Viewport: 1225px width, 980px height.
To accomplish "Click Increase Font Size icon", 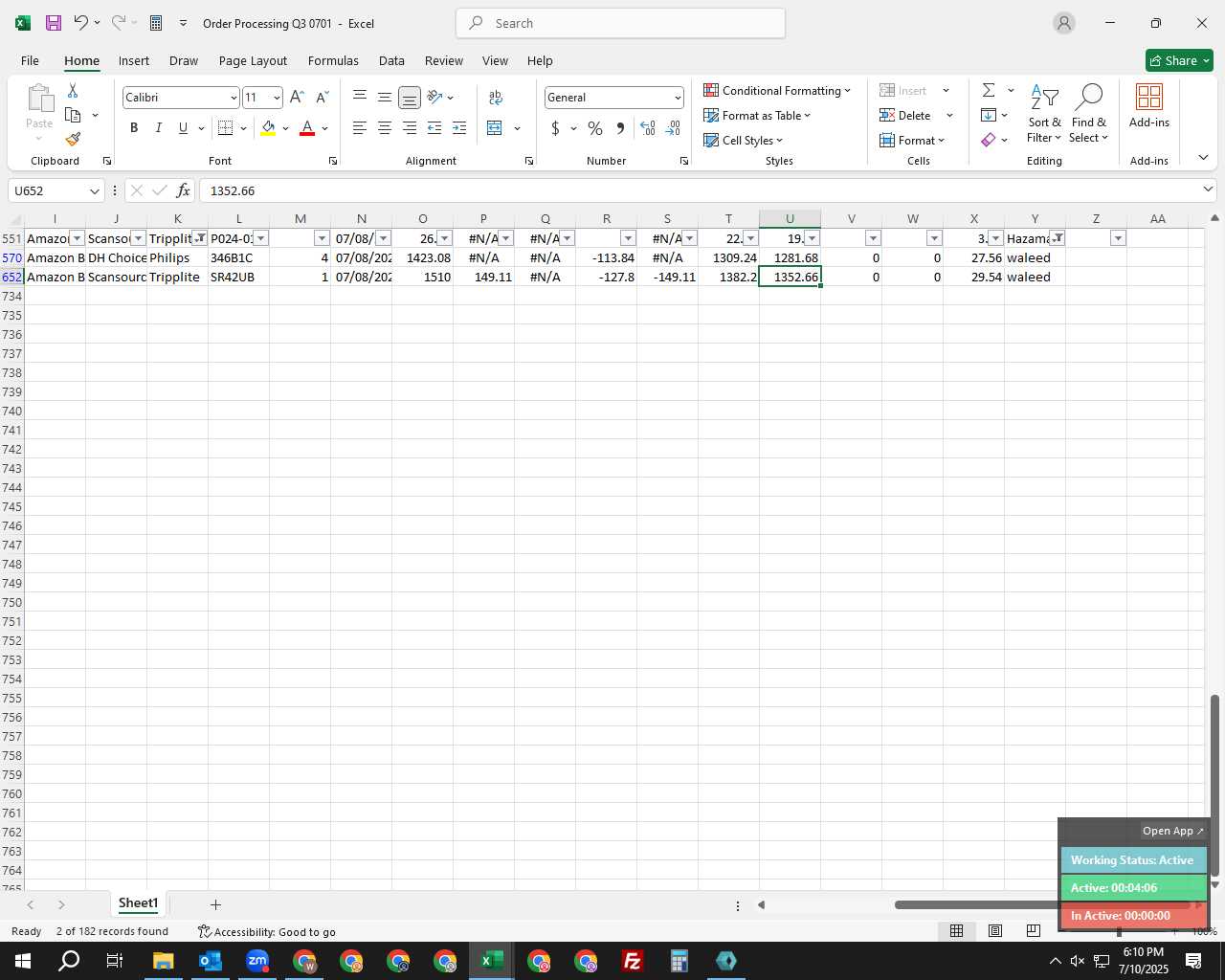I will point(297,97).
